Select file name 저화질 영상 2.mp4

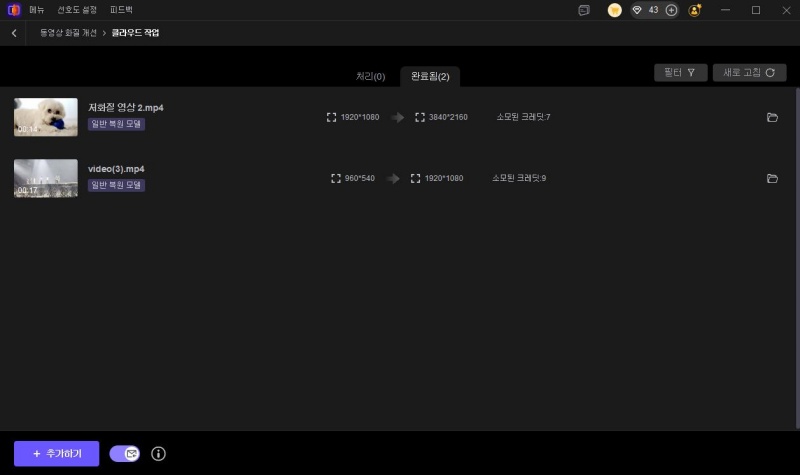tap(126, 108)
